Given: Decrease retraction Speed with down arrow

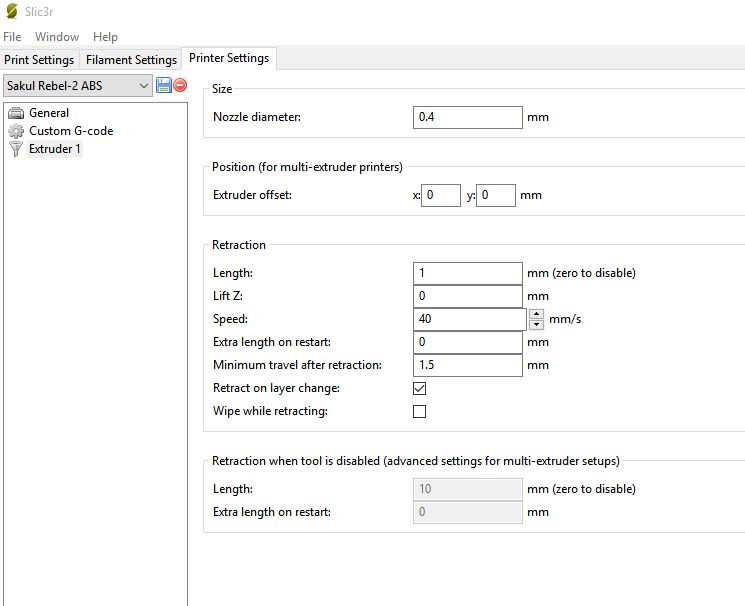Looking at the screenshot, I should point(536,325).
